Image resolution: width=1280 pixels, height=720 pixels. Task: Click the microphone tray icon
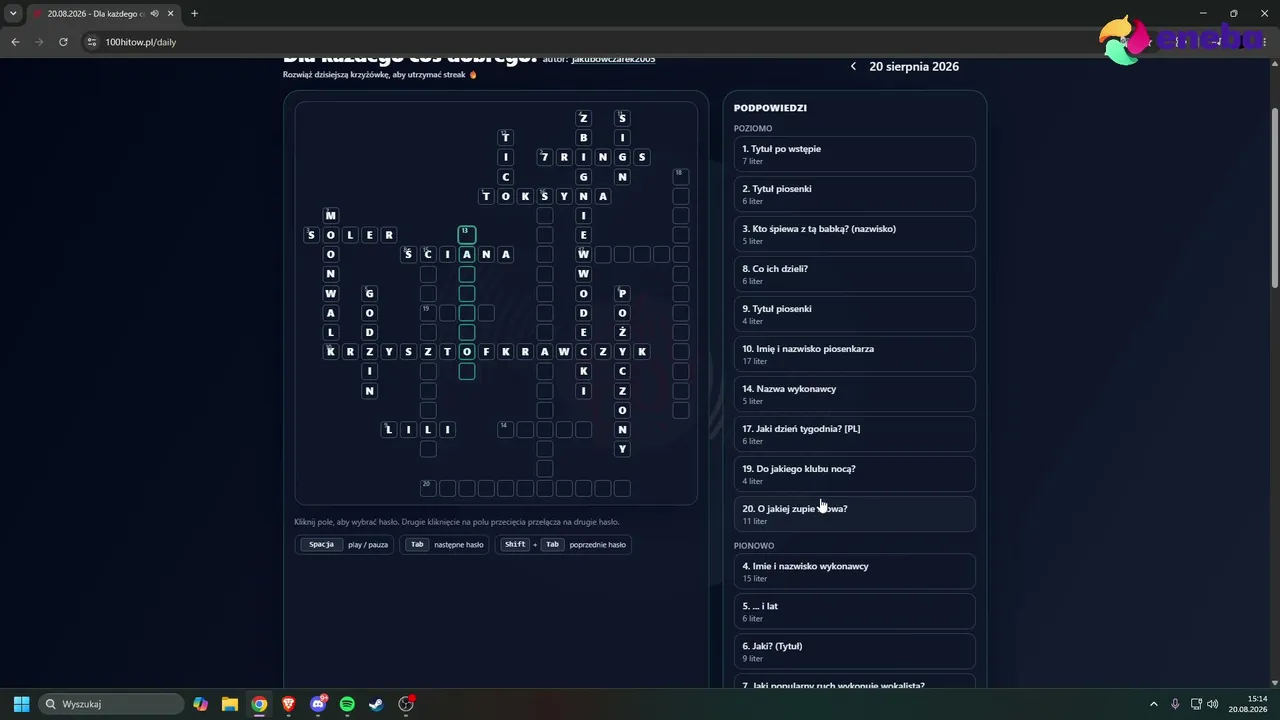click(1175, 704)
